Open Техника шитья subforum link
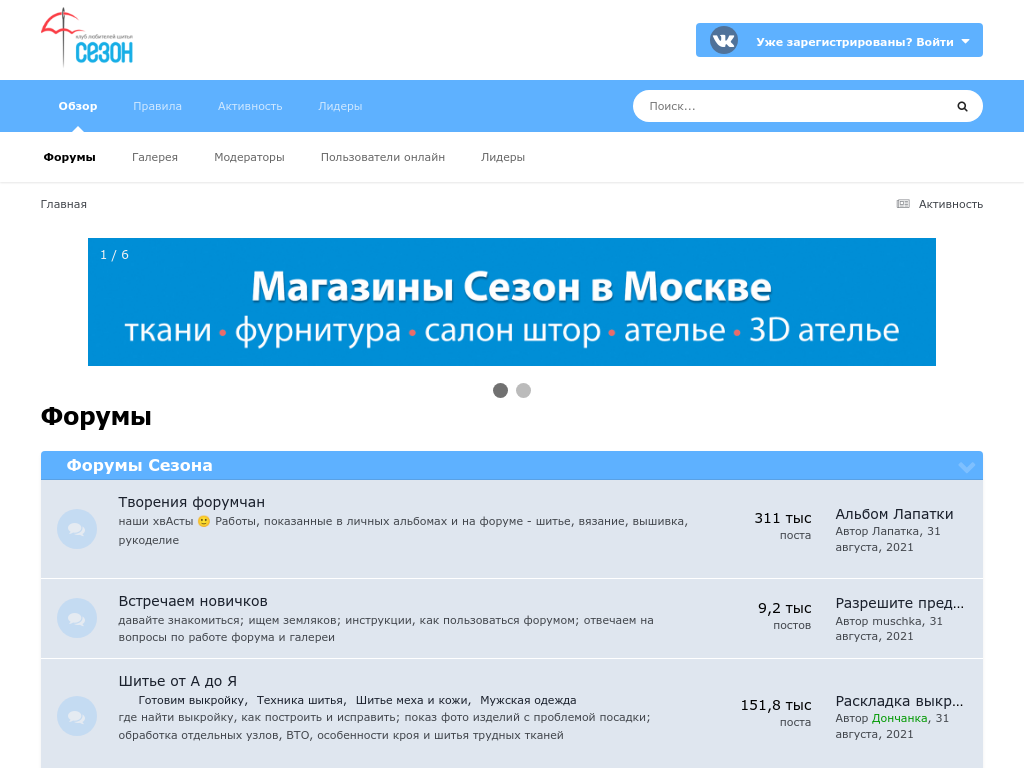 300,700
